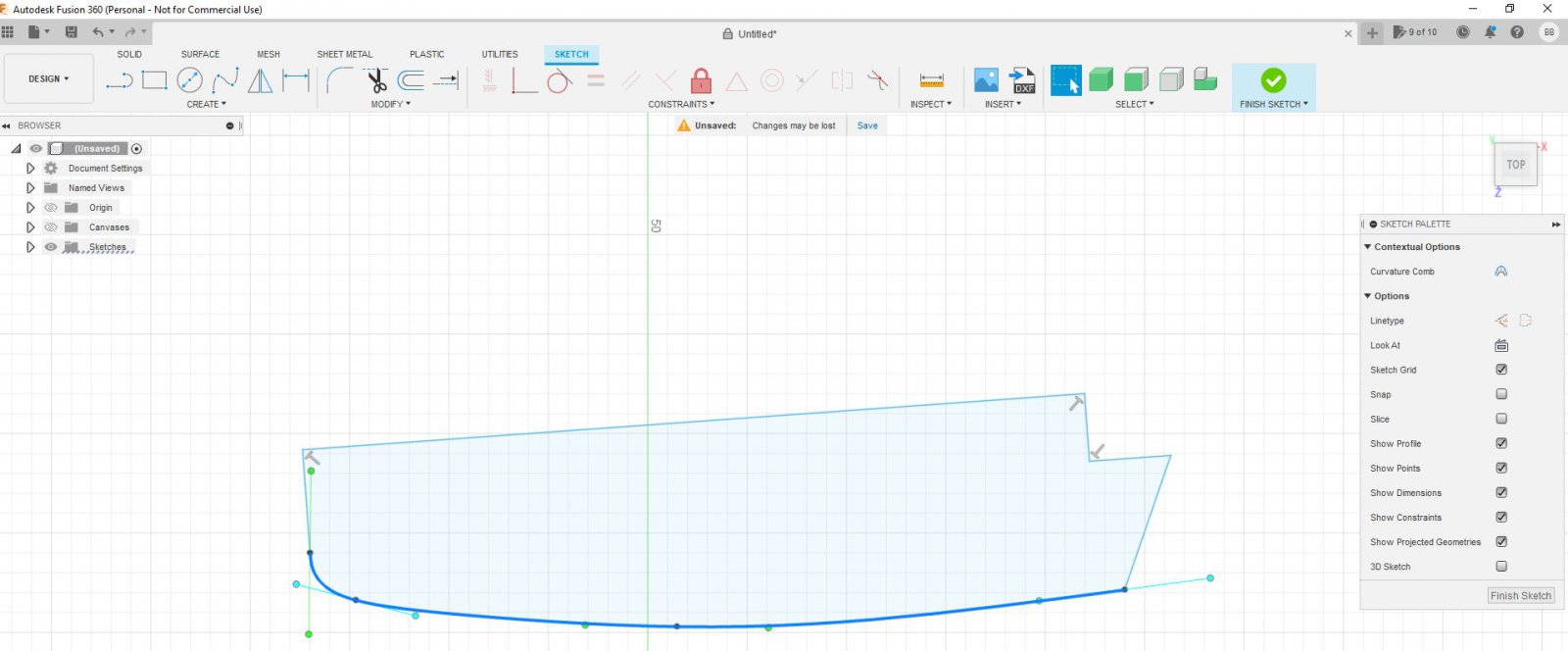Switch to the SOLID tab

click(129, 55)
